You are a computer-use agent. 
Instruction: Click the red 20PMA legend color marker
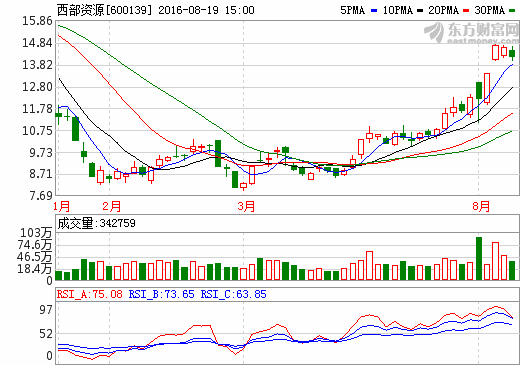[x=466, y=11]
